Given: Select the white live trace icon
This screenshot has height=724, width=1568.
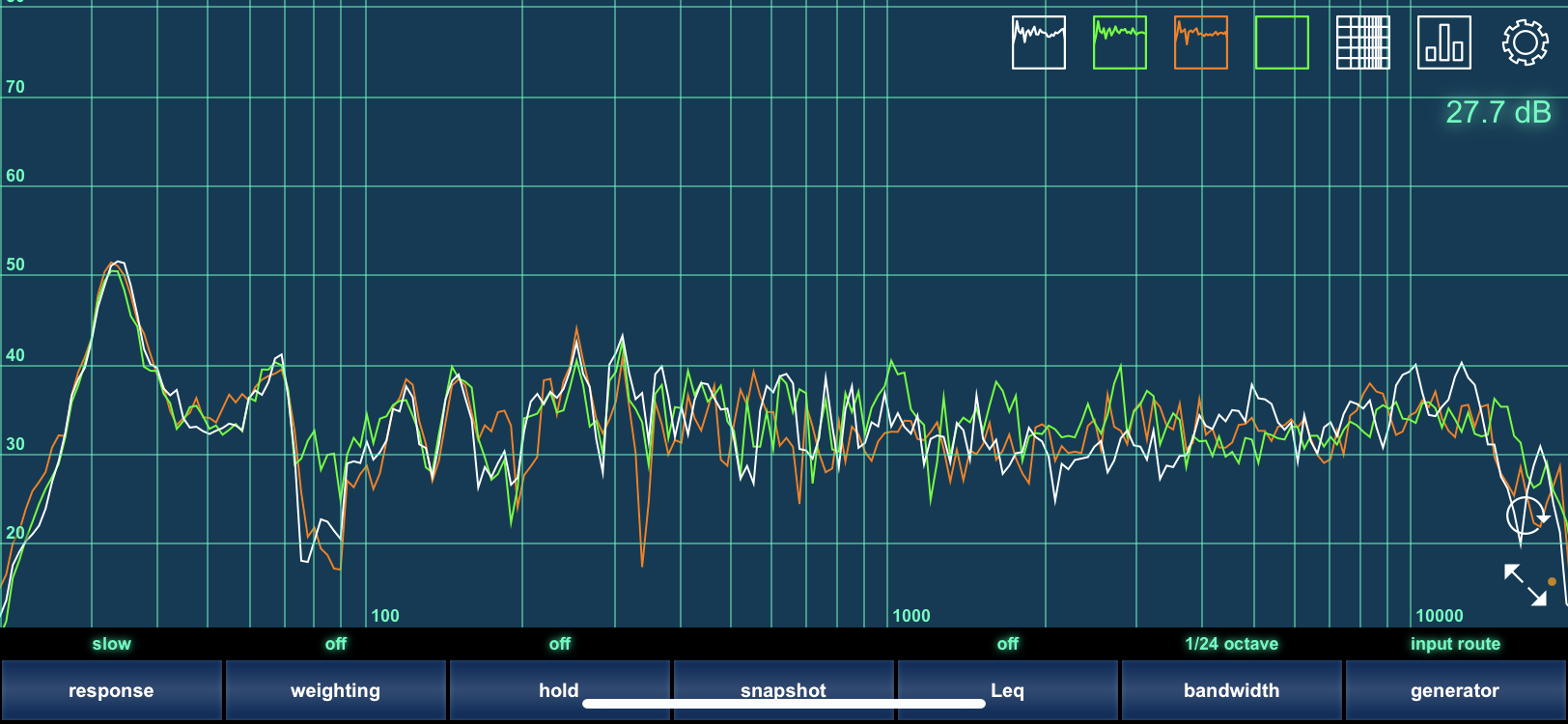Looking at the screenshot, I should pyautogui.click(x=1038, y=42).
